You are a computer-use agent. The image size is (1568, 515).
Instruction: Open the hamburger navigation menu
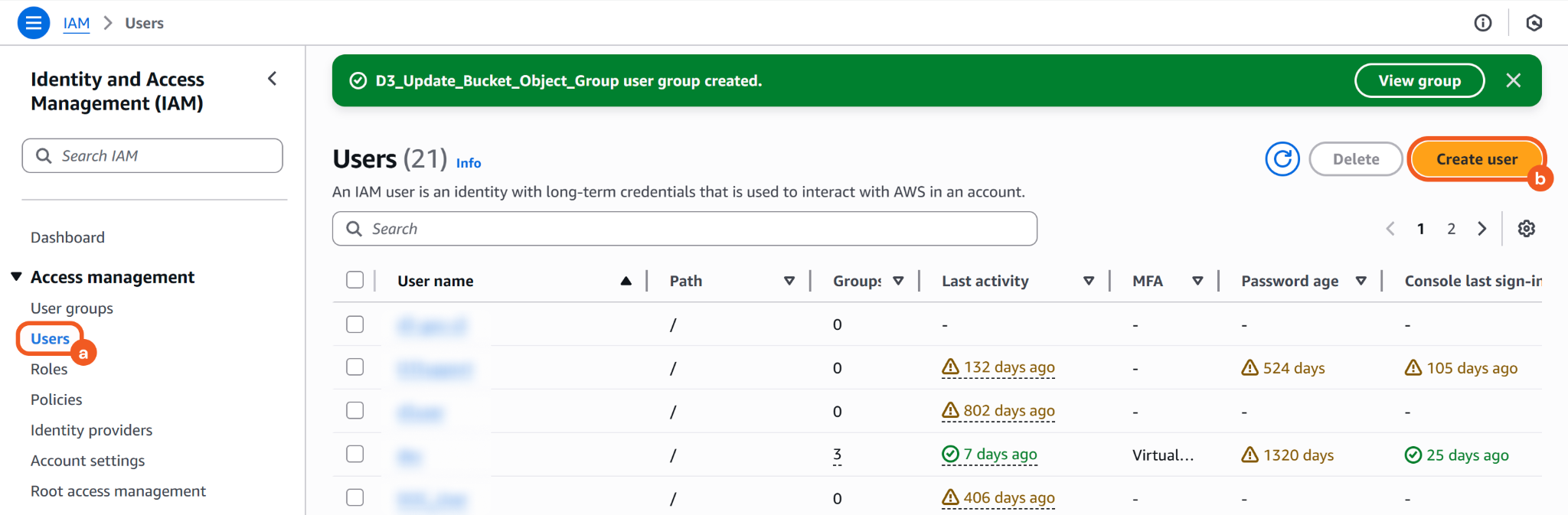[33, 23]
